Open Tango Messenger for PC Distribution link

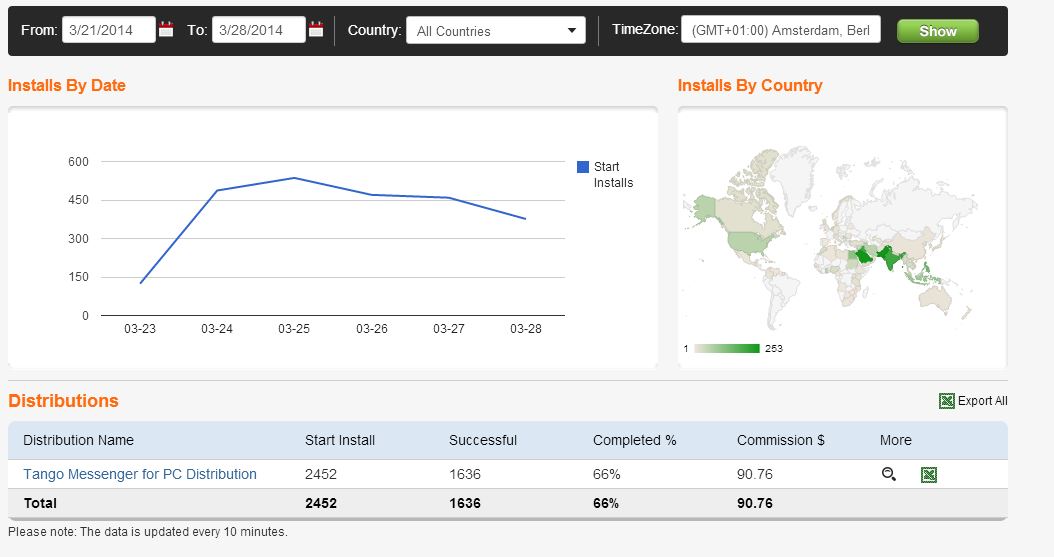click(140, 474)
